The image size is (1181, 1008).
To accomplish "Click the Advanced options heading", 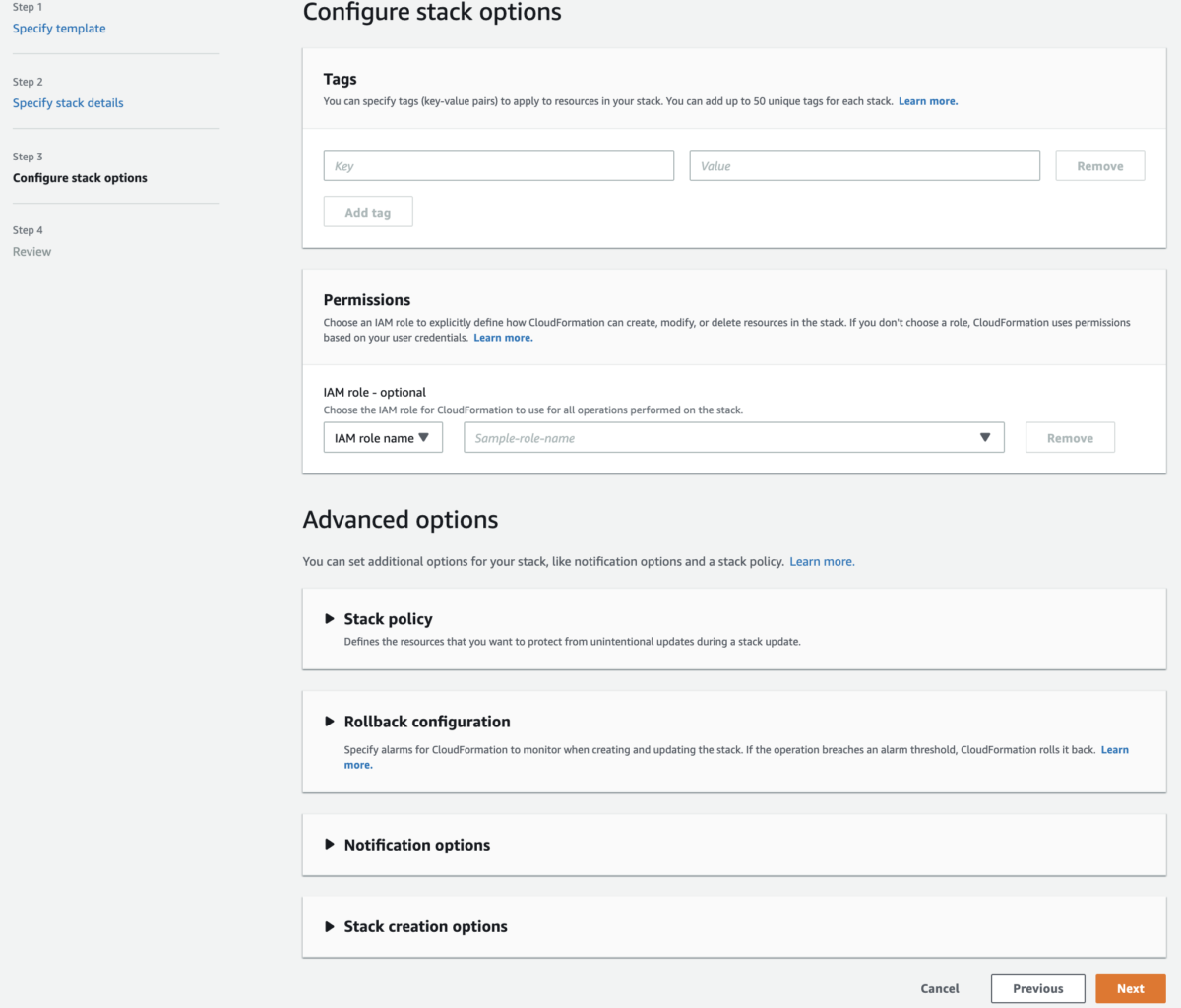I will (401, 520).
